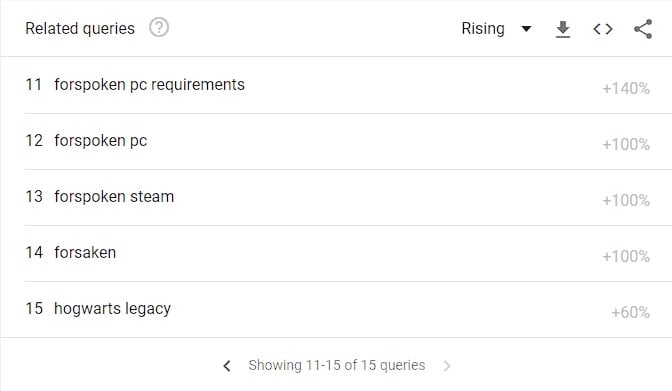
Task: Click row number 15
Action: point(34,309)
